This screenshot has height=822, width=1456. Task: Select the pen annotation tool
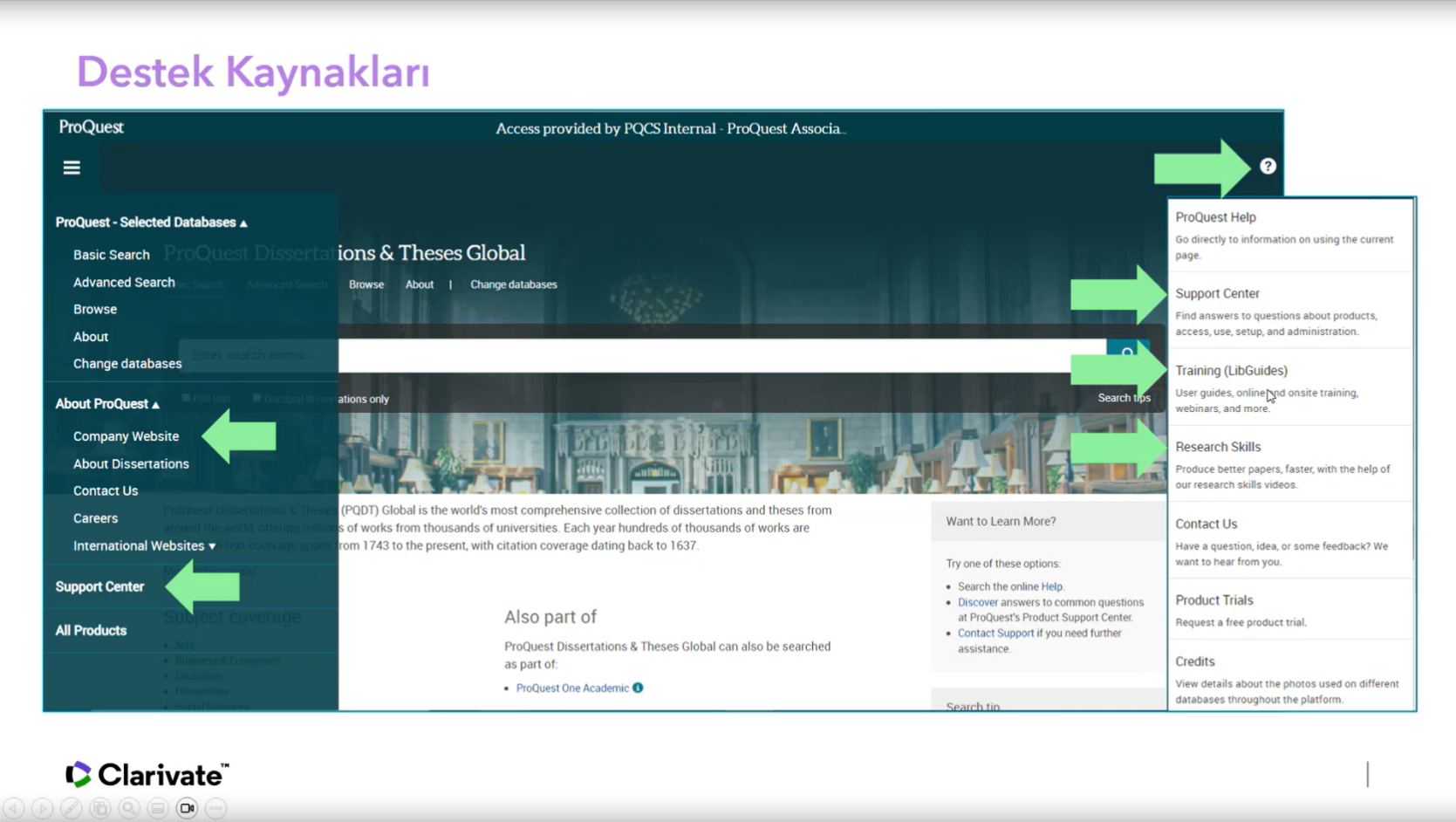click(72, 809)
